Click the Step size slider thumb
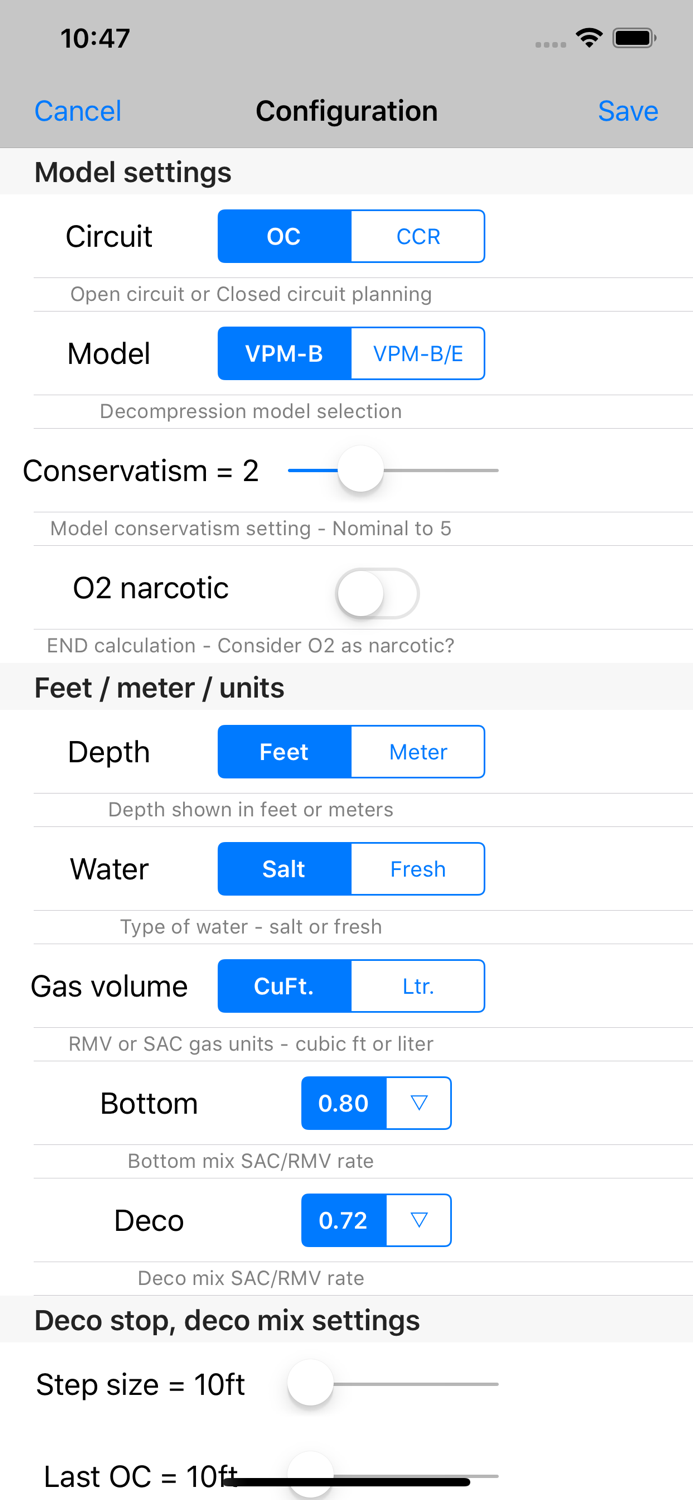This screenshot has width=693, height=1500. click(x=311, y=1384)
